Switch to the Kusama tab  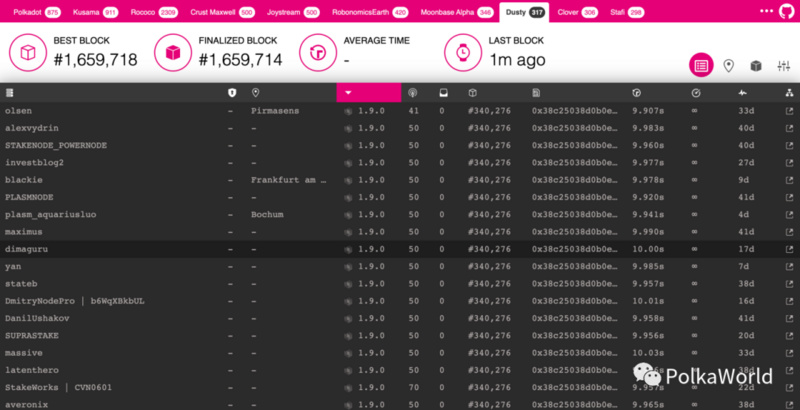pos(95,12)
